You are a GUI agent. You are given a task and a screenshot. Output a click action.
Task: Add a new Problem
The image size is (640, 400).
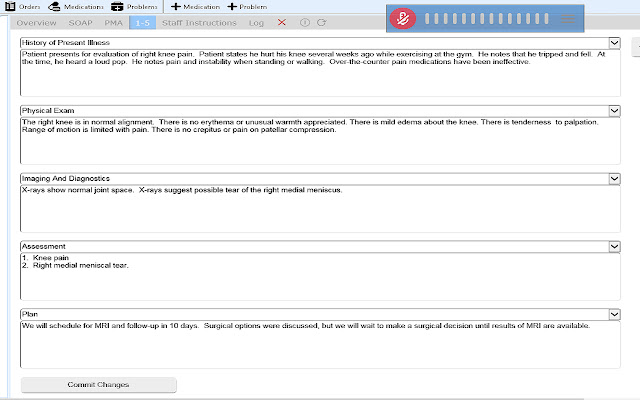(x=247, y=7)
